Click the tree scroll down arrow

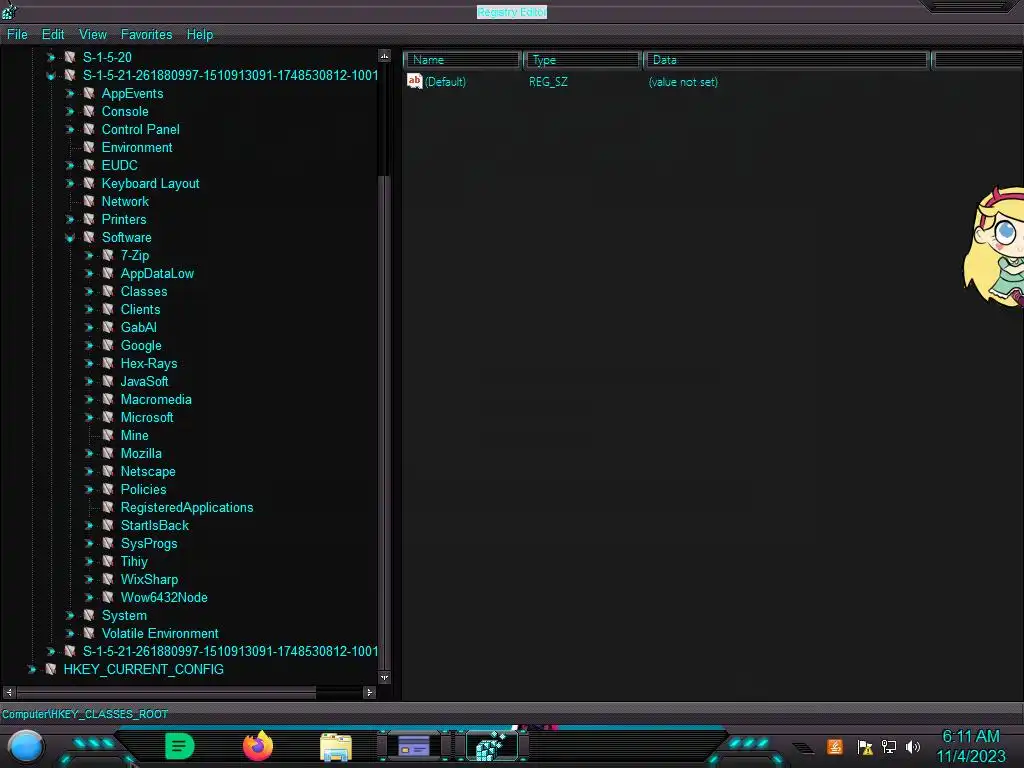(384, 678)
